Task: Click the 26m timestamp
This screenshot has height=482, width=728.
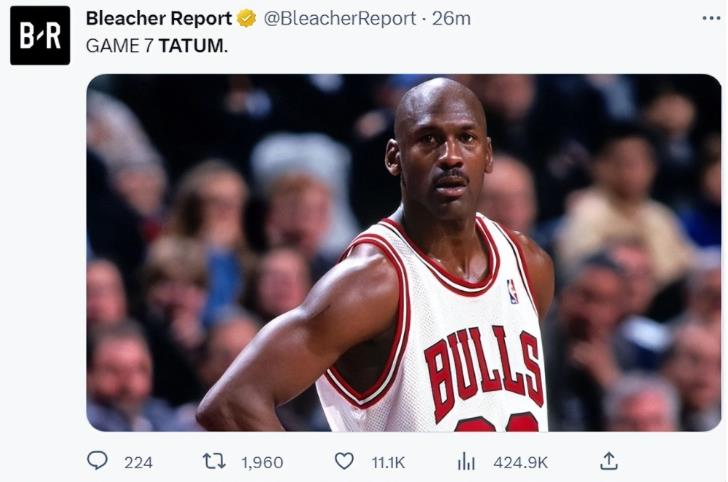Action: (x=451, y=19)
